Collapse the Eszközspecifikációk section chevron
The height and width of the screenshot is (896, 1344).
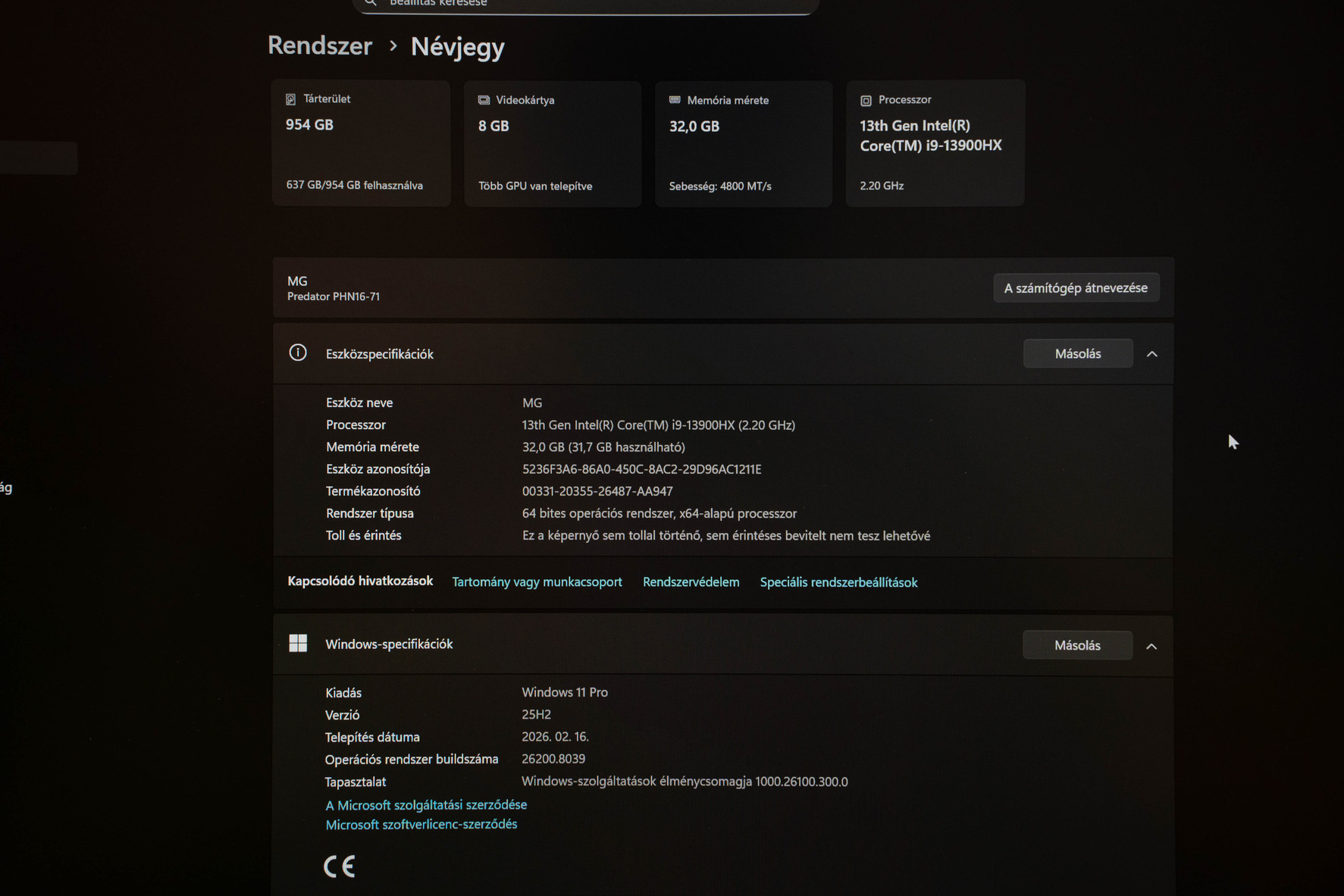pyautogui.click(x=1151, y=354)
